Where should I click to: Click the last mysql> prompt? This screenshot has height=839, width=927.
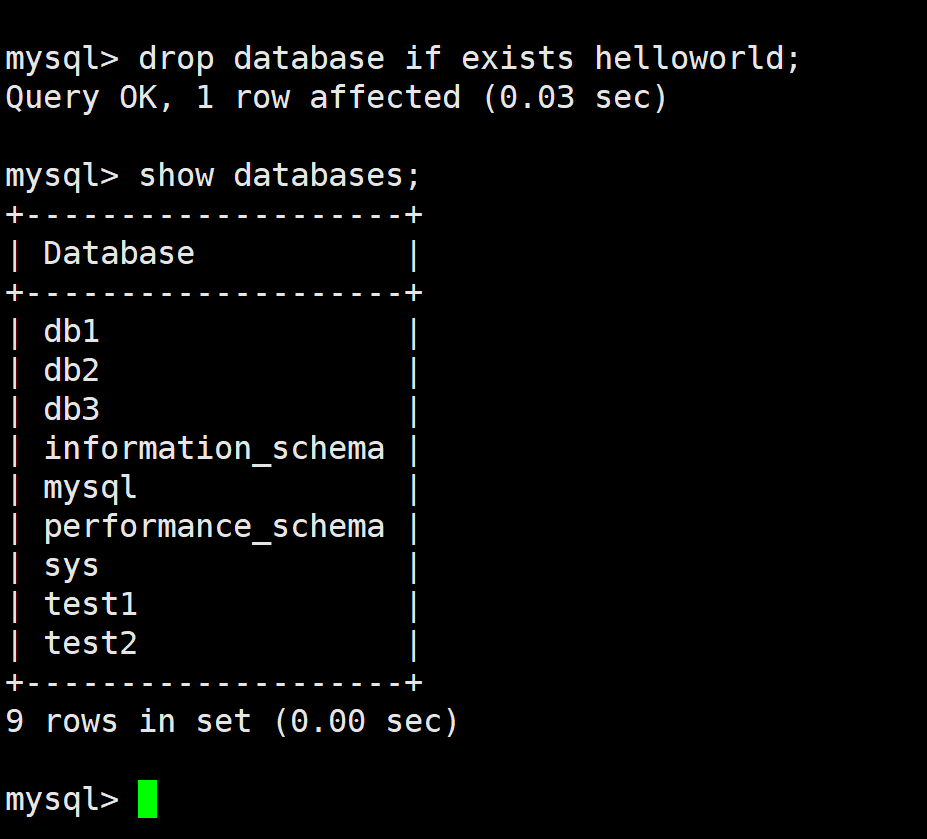pos(61,801)
